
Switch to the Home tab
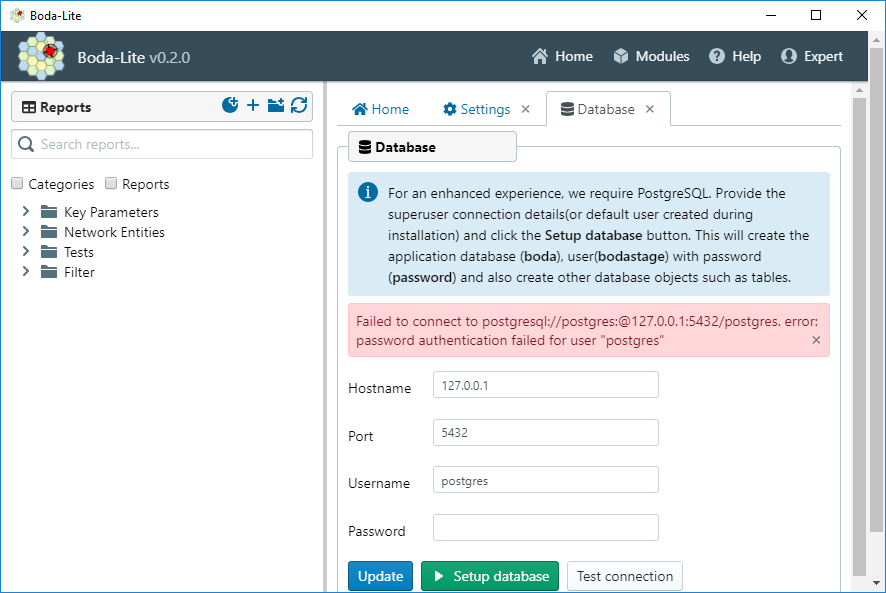[x=380, y=109]
